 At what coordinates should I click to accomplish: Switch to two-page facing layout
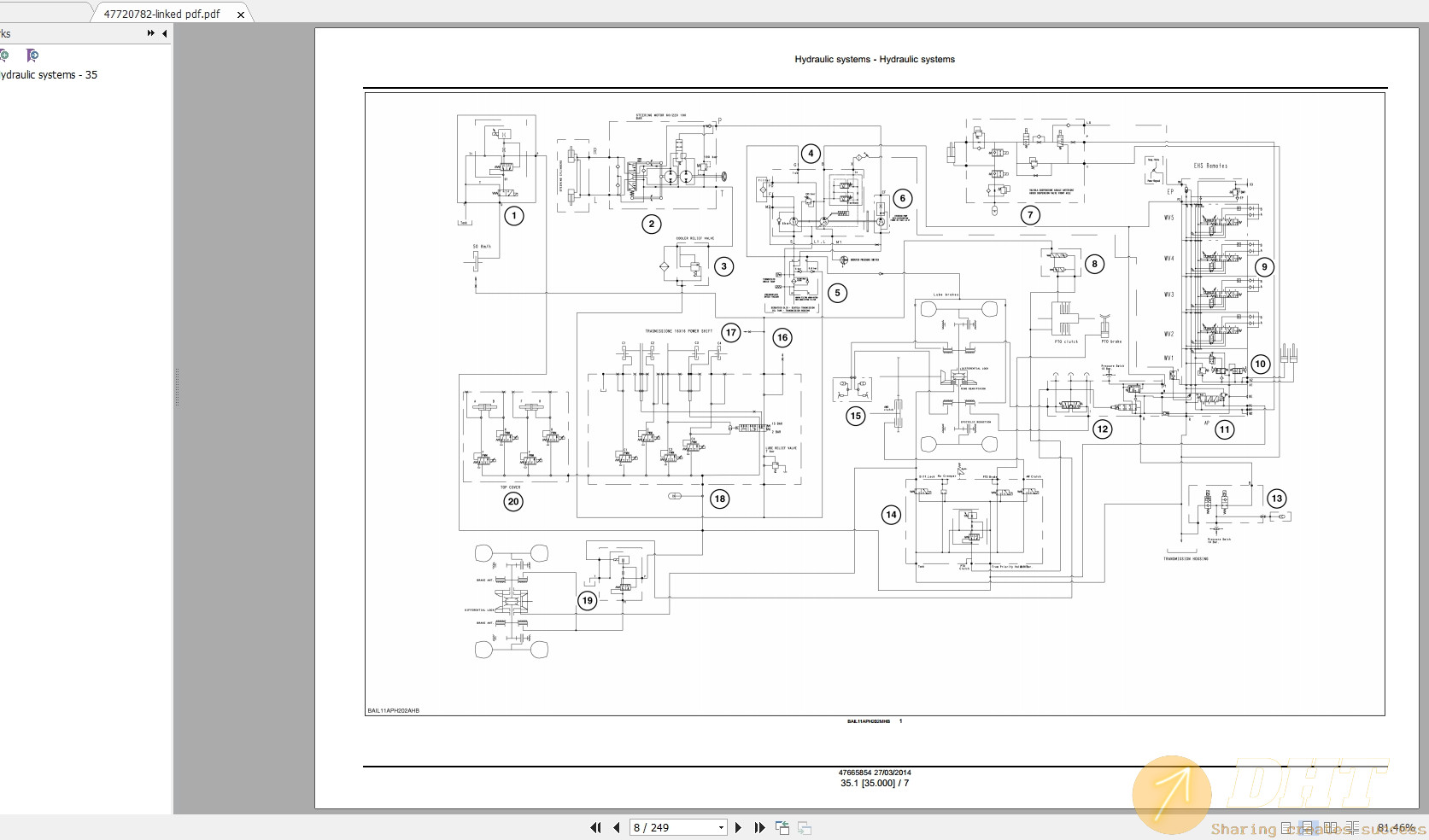(x=1330, y=827)
